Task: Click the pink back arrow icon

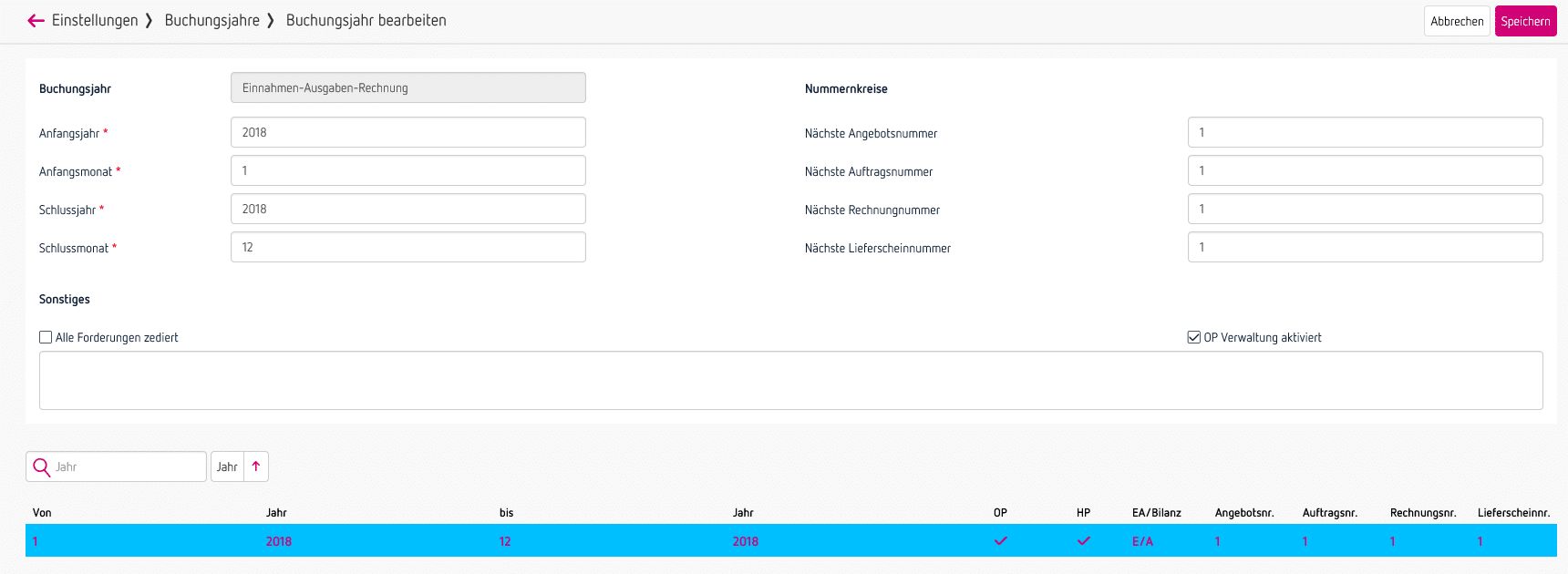Action: coord(36,21)
